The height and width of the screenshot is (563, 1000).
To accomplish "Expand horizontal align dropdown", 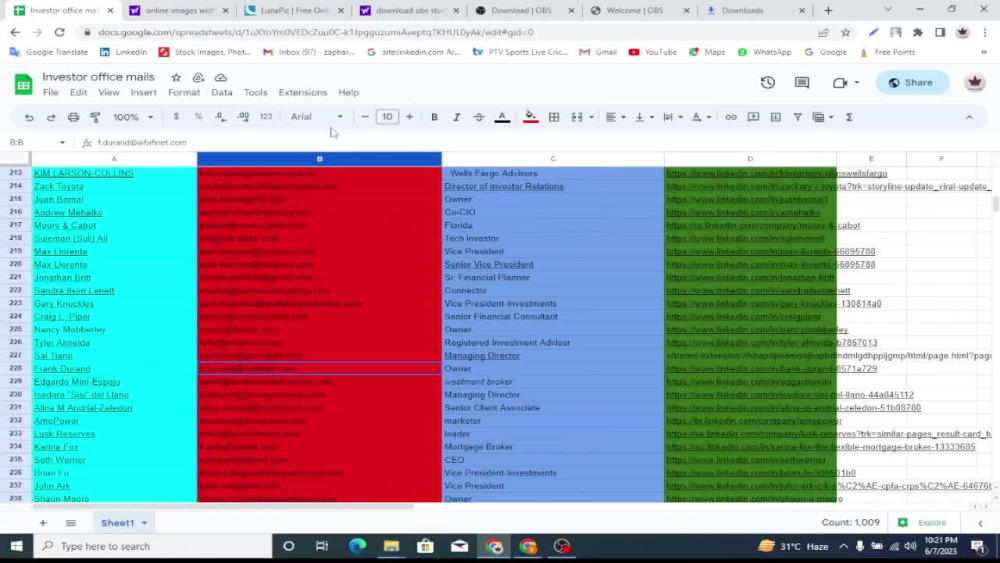I will coord(623,117).
